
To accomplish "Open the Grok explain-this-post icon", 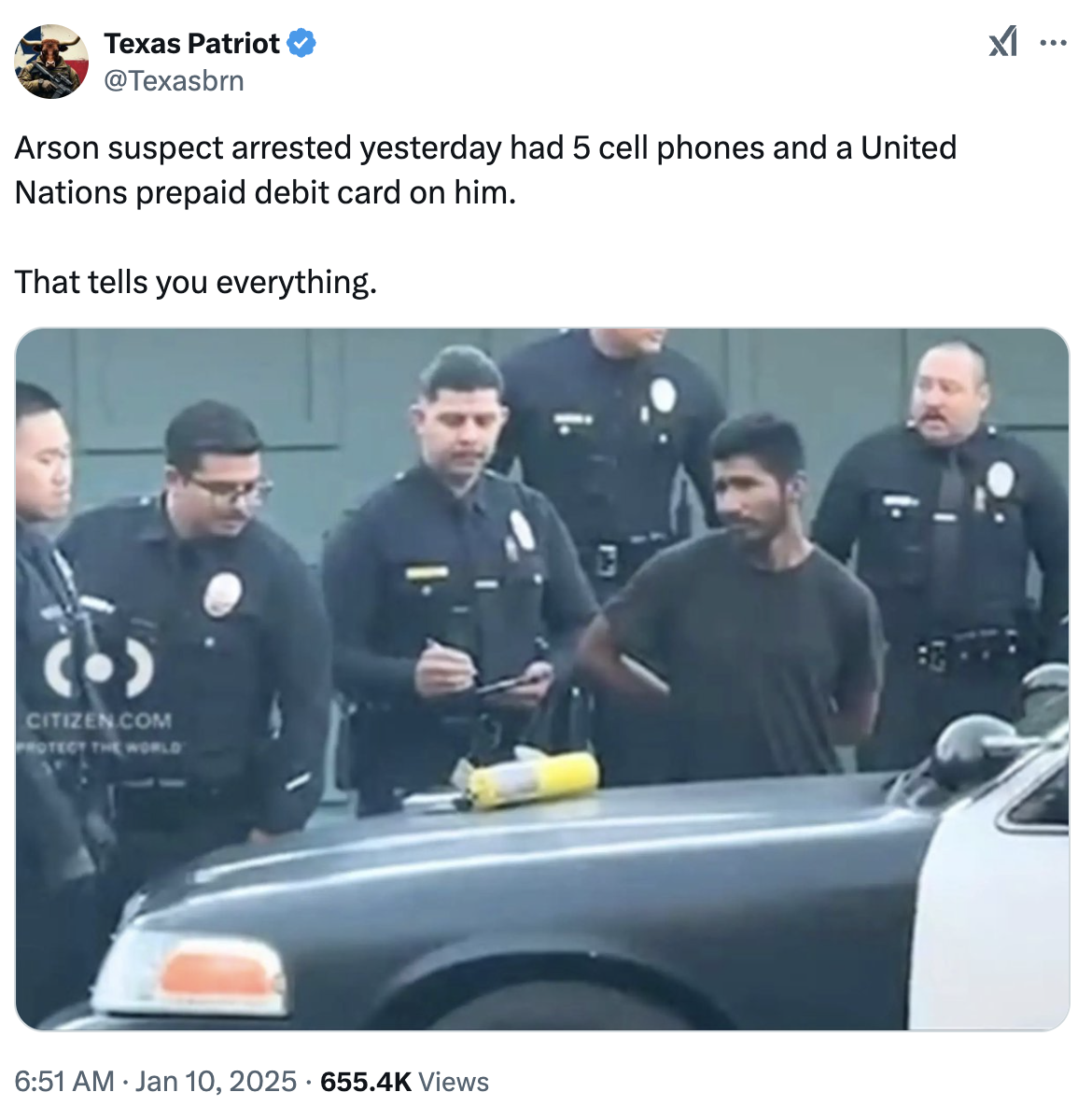I will point(1003,42).
